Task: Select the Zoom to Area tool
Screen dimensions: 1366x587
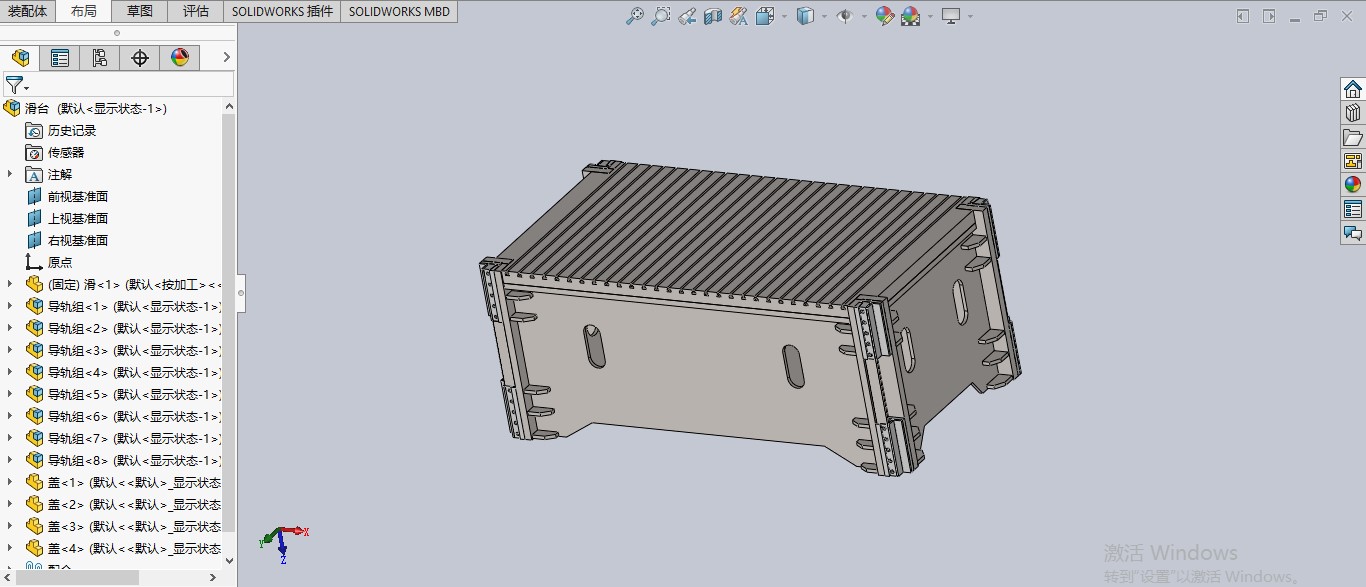Action: pyautogui.click(x=661, y=16)
